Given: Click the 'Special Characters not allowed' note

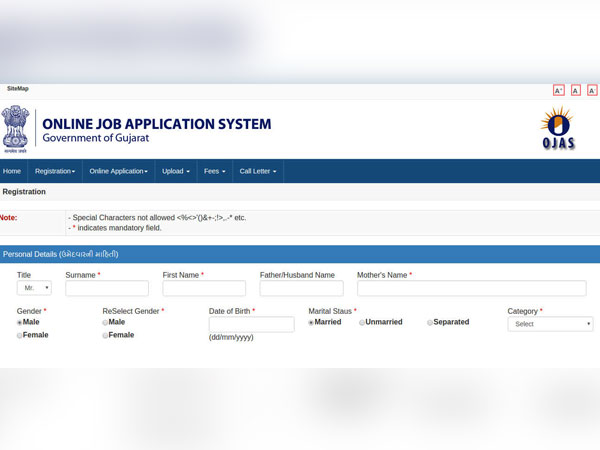Looking at the screenshot, I should click(157, 217).
